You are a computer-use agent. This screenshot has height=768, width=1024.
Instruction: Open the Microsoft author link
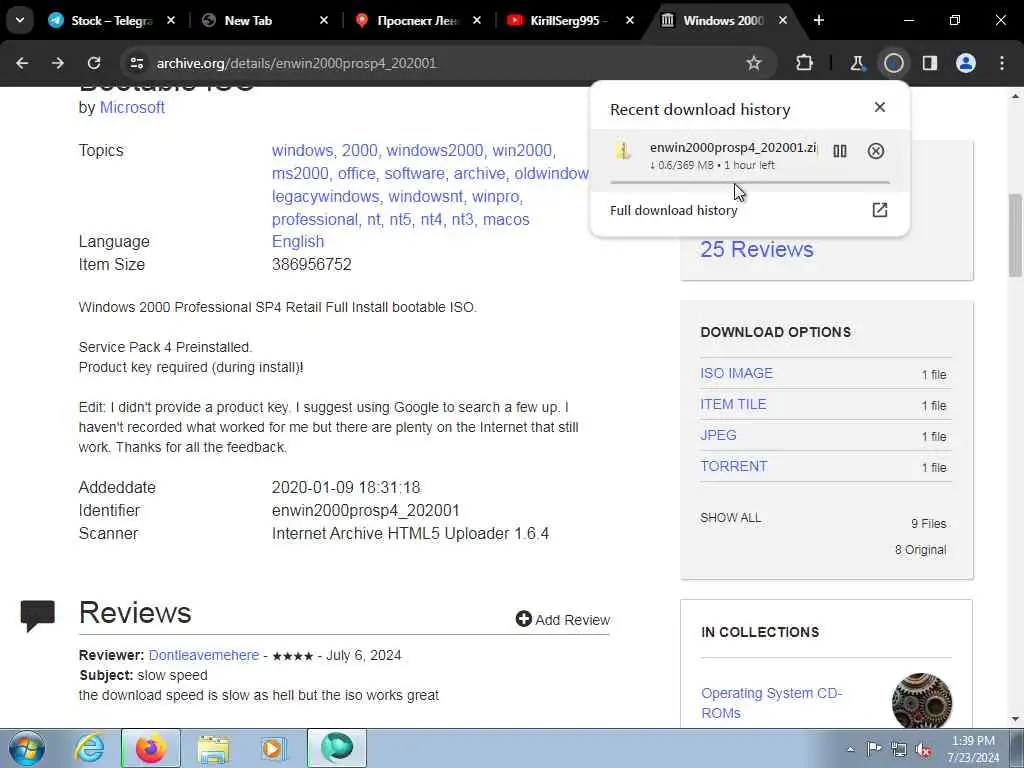point(132,108)
